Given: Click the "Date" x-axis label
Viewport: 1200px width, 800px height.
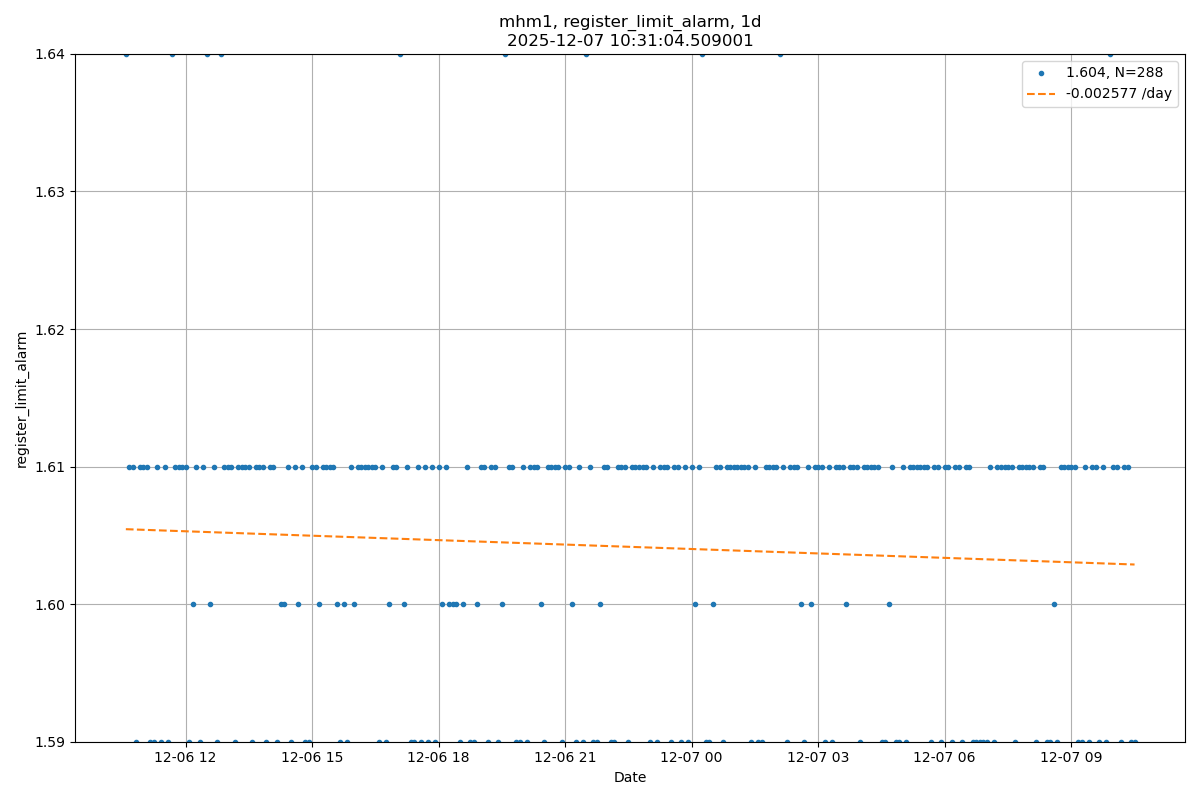Looking at the screenshot, I should [x=630, y=778].
